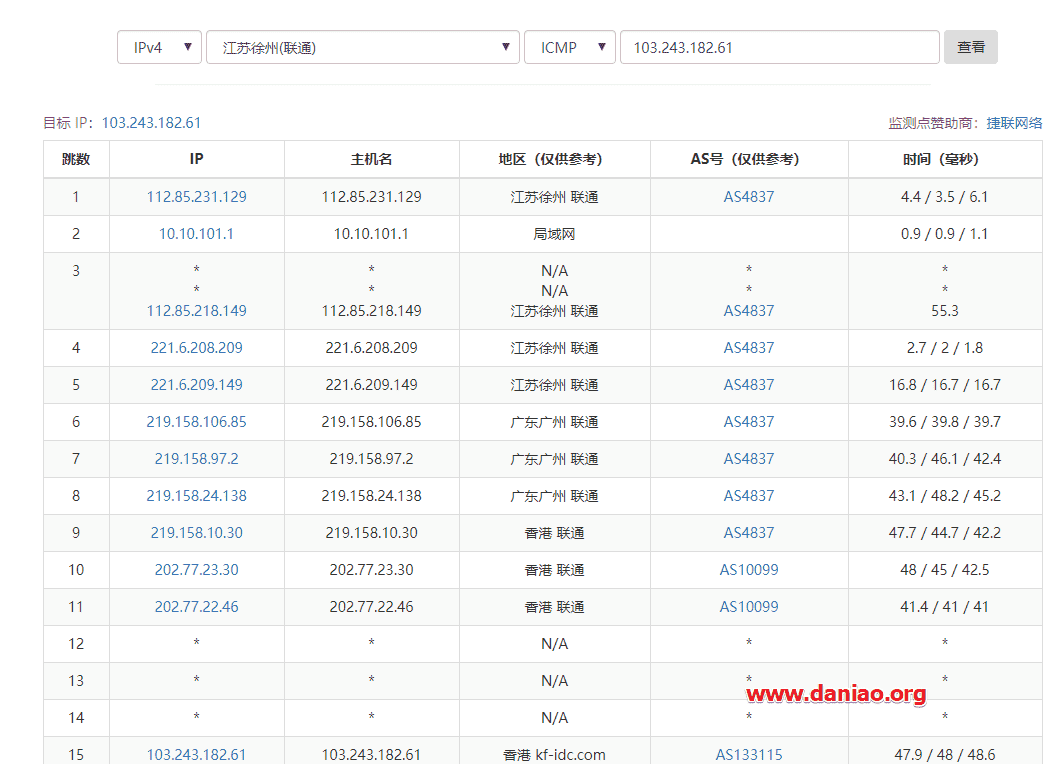Open IP link 221.6.209.149
Screen dimensions: 1049x764
196,385
